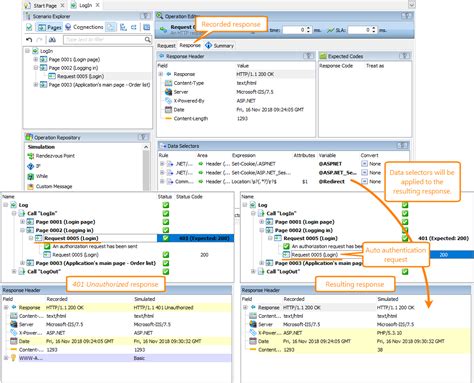
Task: Click the 'Status Code' column header in left log
Action: click(x=189, y=197)
